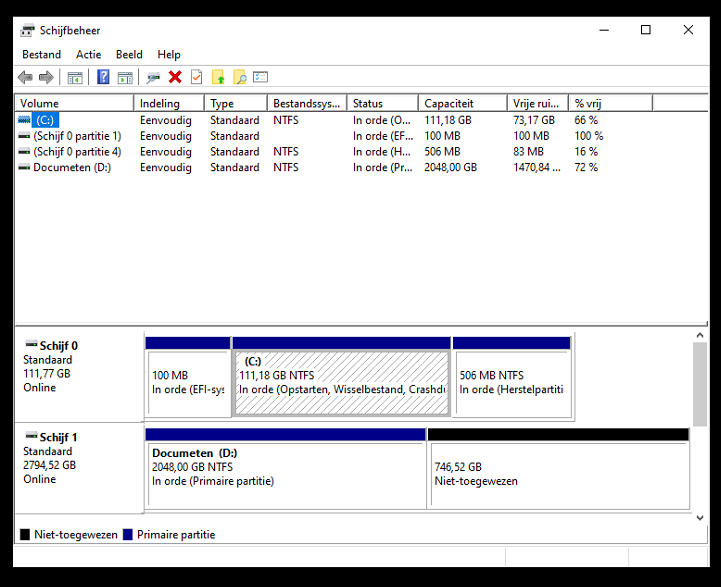Select the (C:) 111,18 GB NTFS partition block

point(341,383)
